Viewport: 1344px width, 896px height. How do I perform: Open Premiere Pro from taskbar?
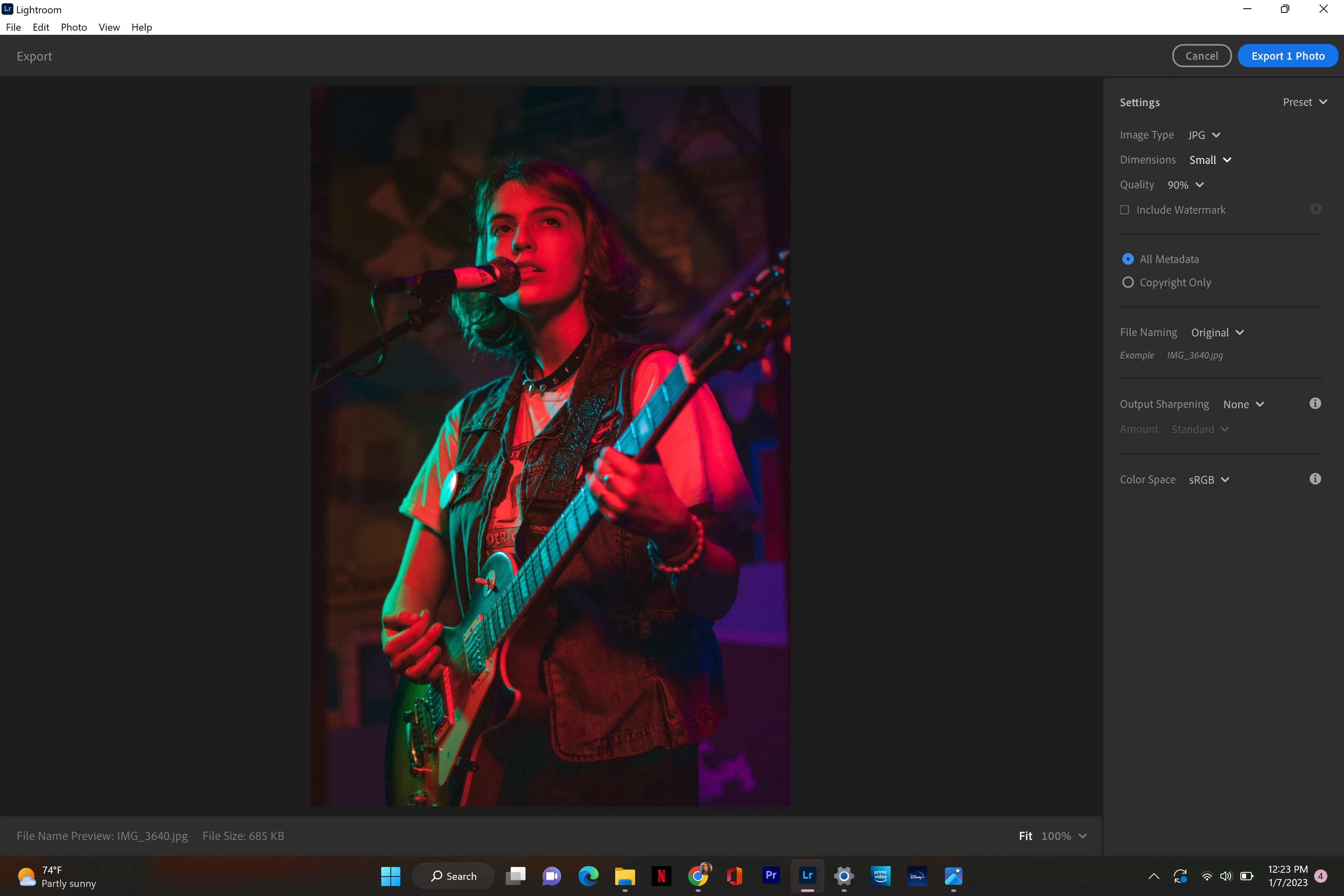pos(771,875)
